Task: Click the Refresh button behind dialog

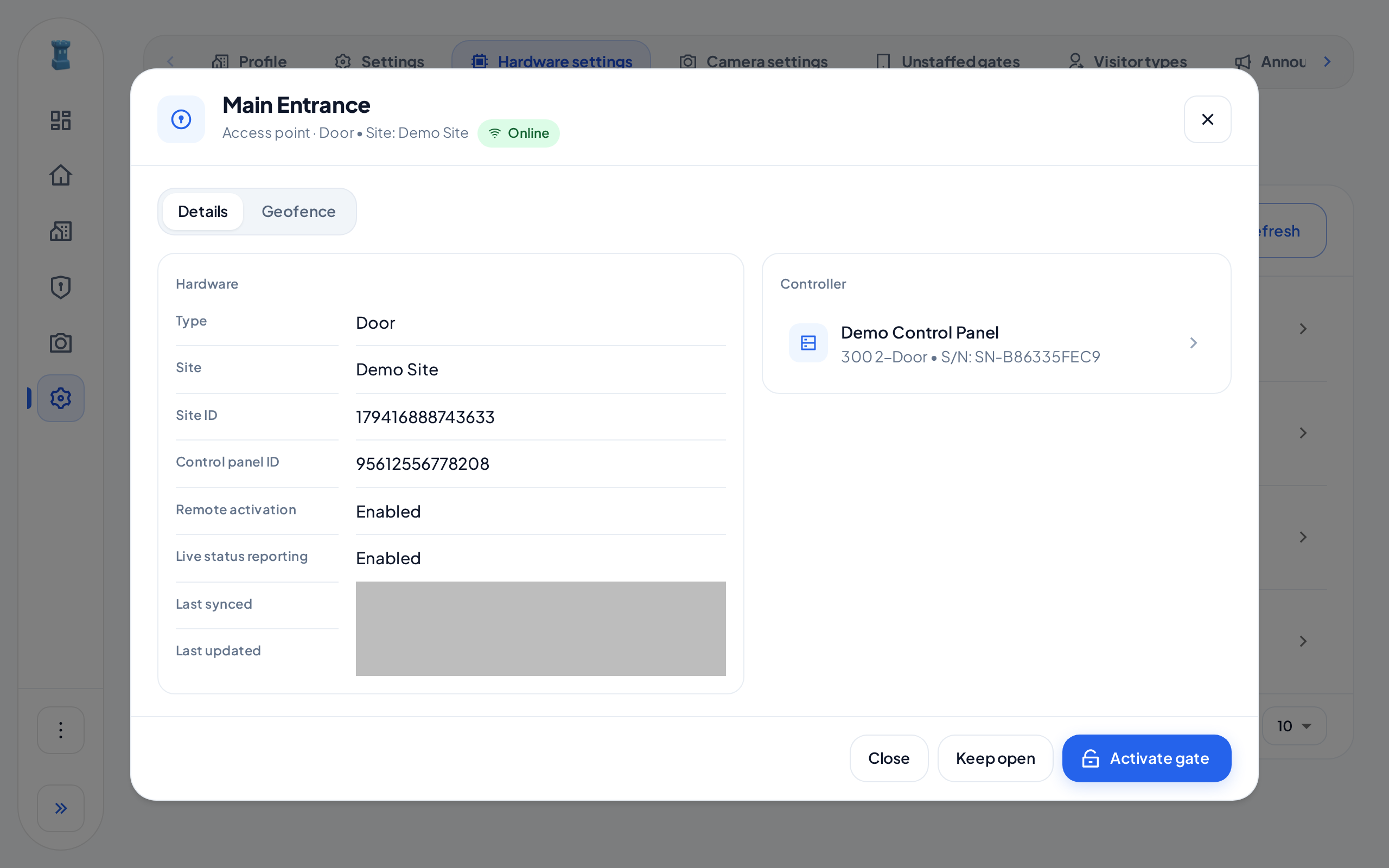Action: click(x=1291, y=231)
